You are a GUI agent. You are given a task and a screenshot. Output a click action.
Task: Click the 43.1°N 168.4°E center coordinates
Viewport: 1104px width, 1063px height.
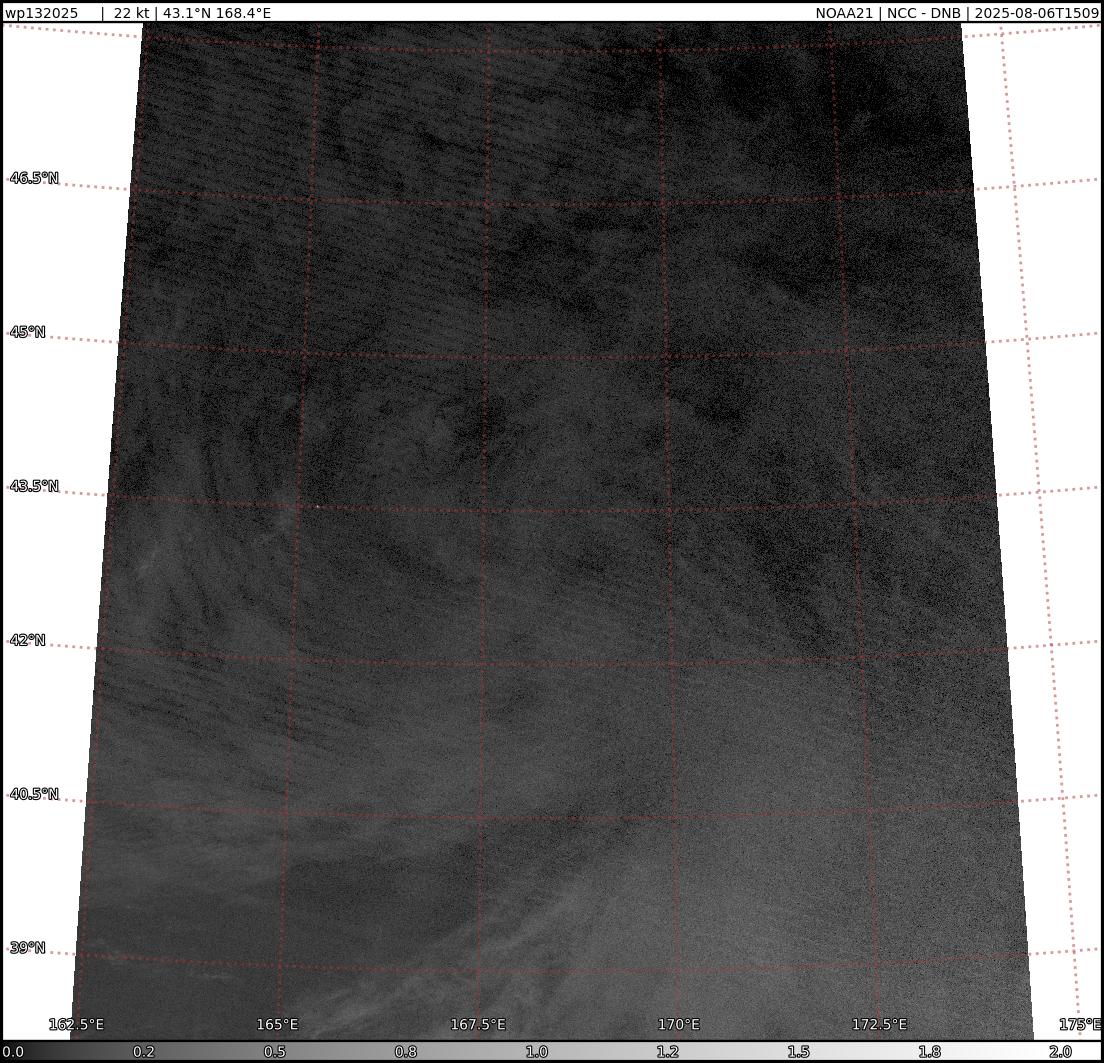217,13
